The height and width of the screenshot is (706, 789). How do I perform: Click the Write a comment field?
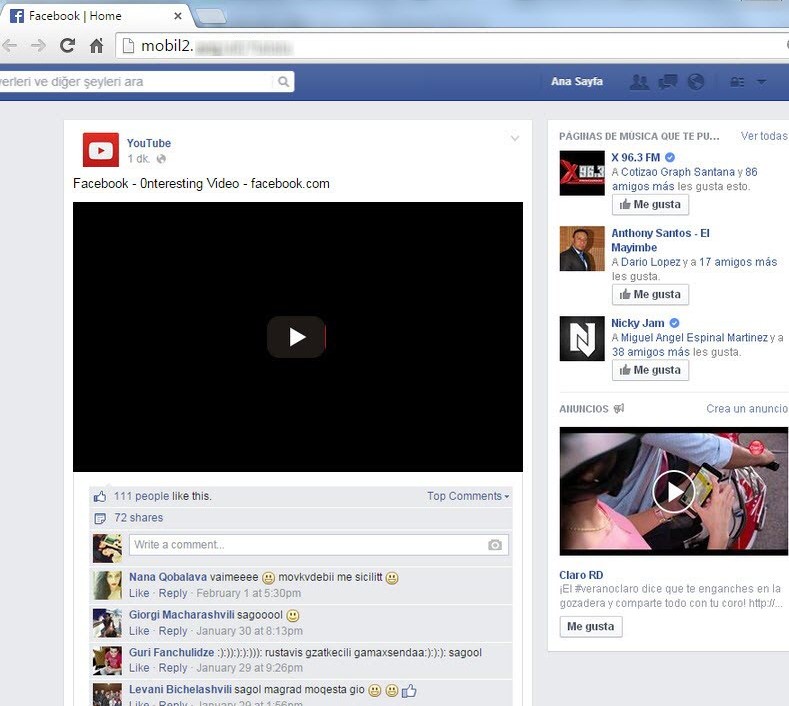click(x=305, y=545)
